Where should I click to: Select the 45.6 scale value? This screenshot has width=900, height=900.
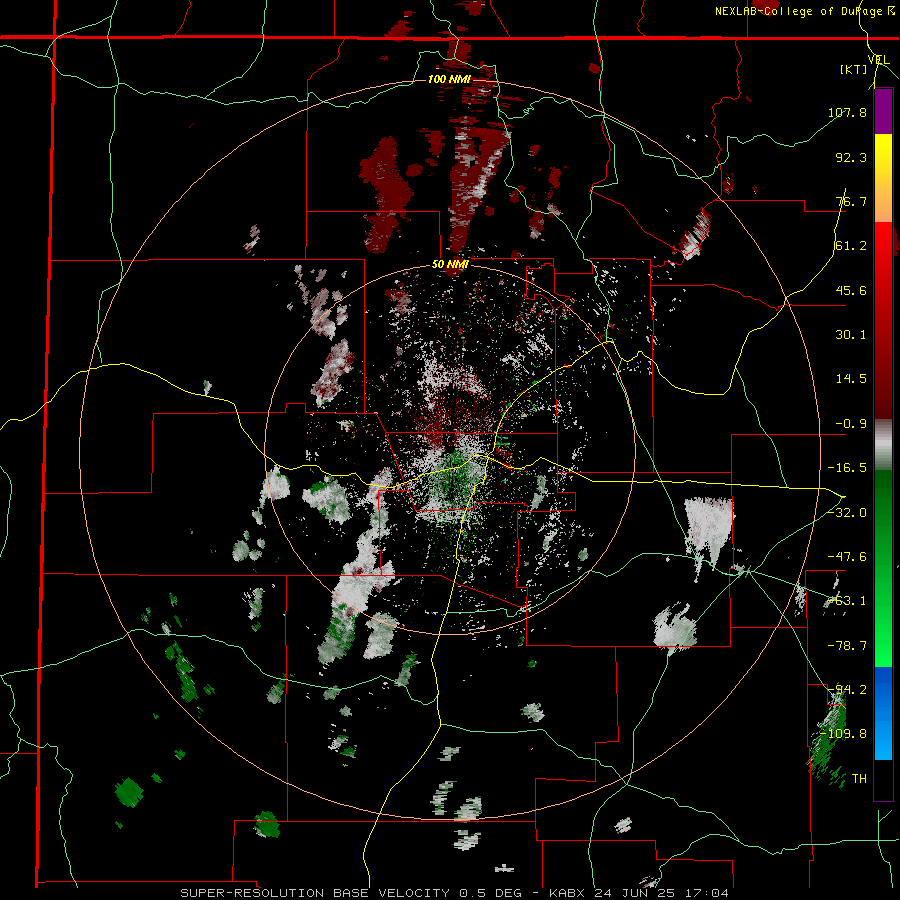coord(851,290)
